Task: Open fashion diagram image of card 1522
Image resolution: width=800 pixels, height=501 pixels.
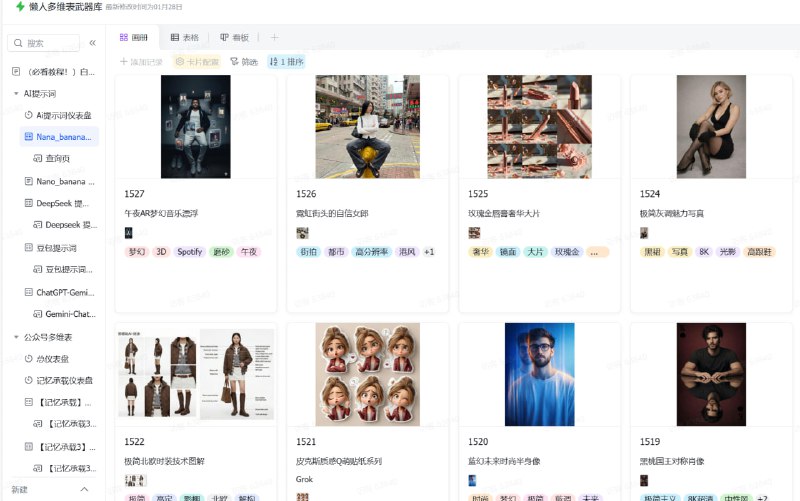Action: pos(196,374)
